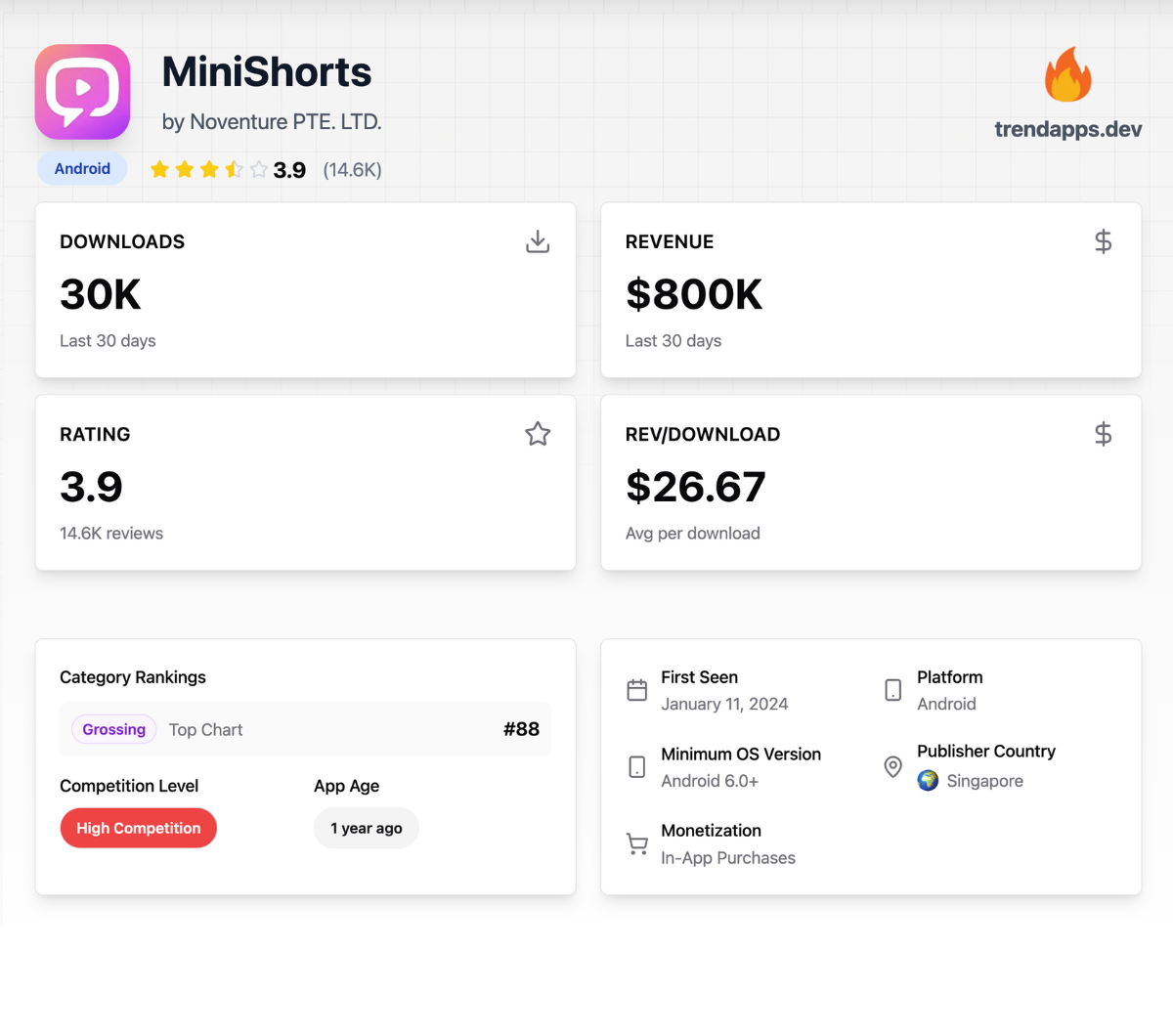The height and width of the screenshot is (1036, 1173).
Task: Click the Android 6.0+ version text
Action: click(x=710, y=781)
